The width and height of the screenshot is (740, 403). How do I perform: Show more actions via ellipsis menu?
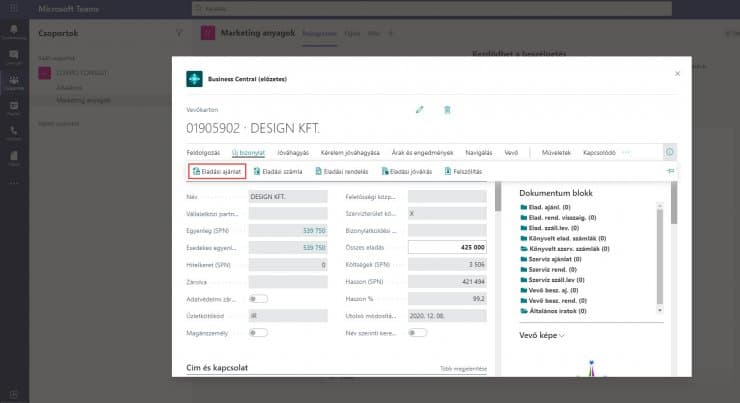[x=627, y=152]
